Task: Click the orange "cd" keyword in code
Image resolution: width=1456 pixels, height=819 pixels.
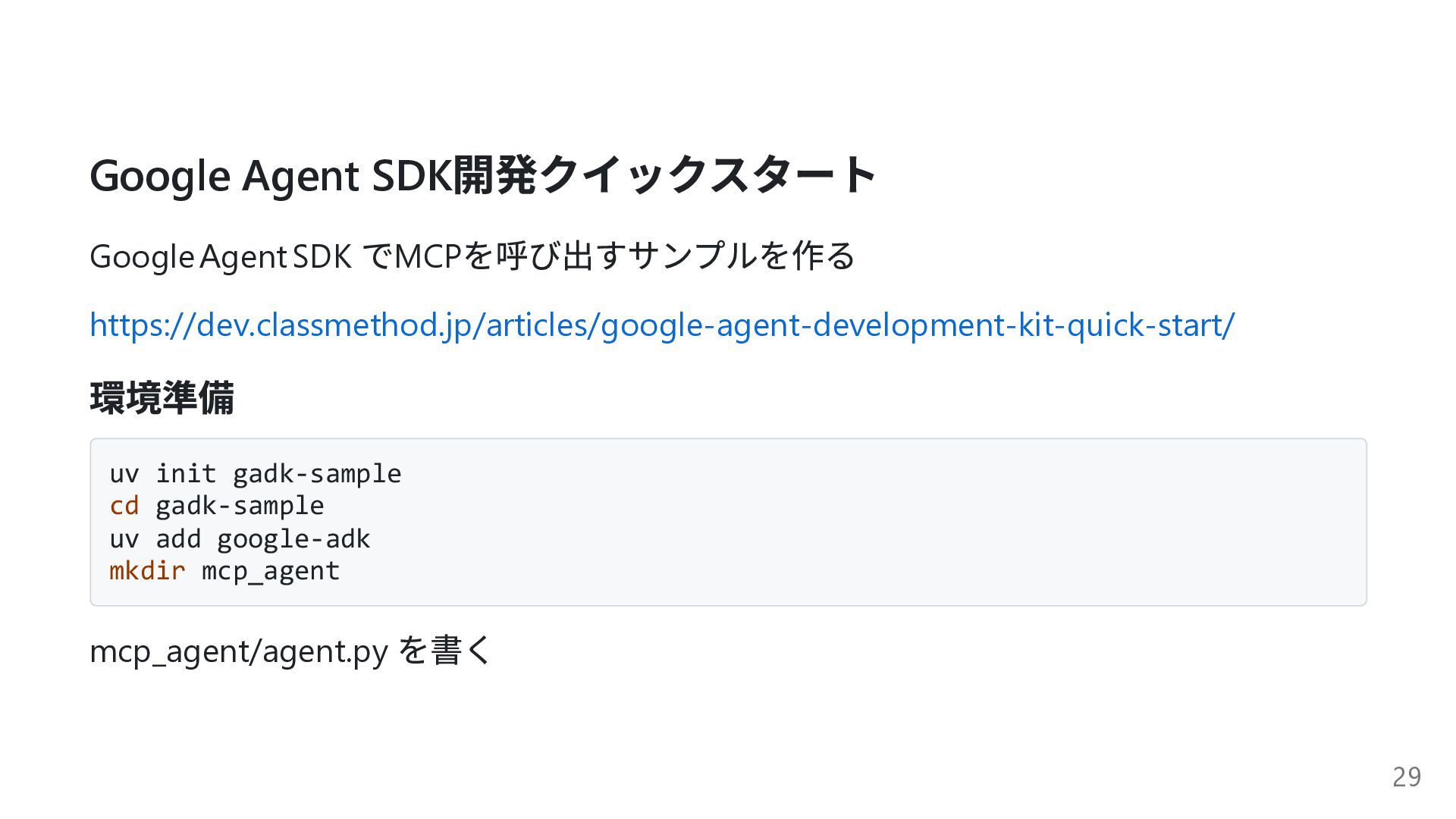Action: [x=124, y=506]
